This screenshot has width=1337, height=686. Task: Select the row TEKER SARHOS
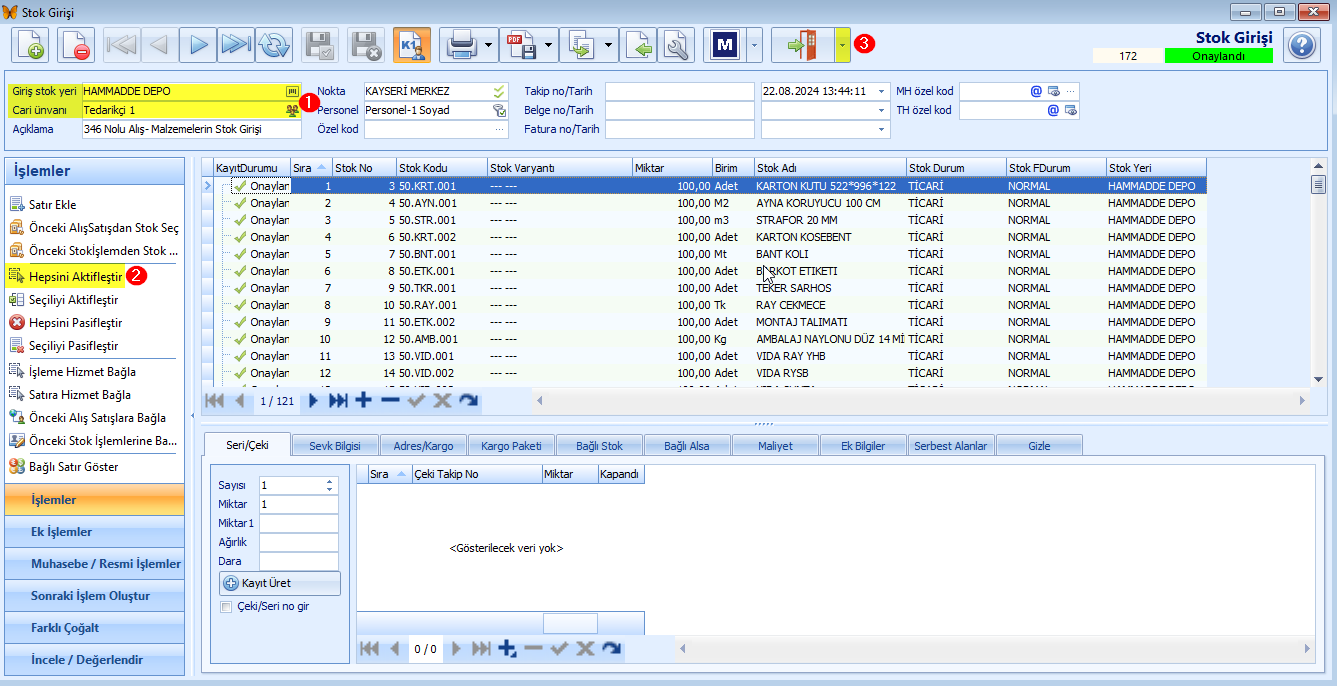coord(704,288)
